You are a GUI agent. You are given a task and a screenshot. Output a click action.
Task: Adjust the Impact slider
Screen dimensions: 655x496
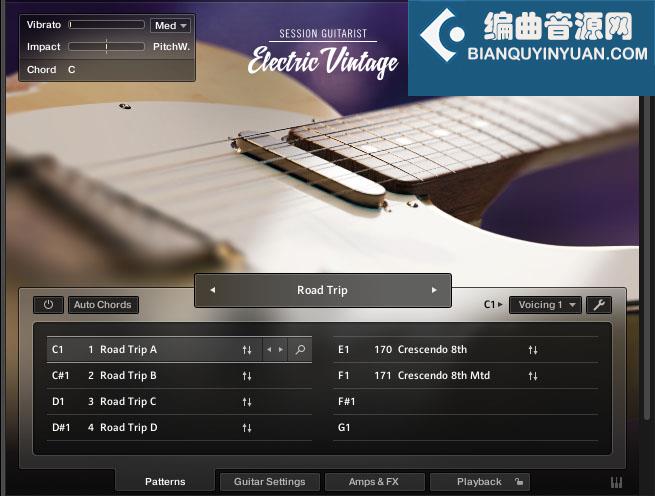pos(107,46)
